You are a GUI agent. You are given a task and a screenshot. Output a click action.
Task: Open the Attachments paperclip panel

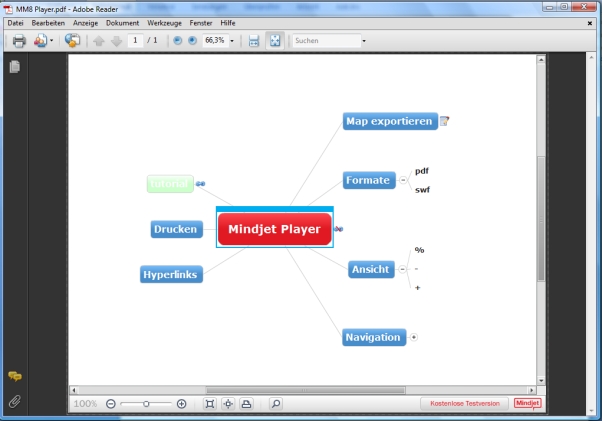(15, 401)
